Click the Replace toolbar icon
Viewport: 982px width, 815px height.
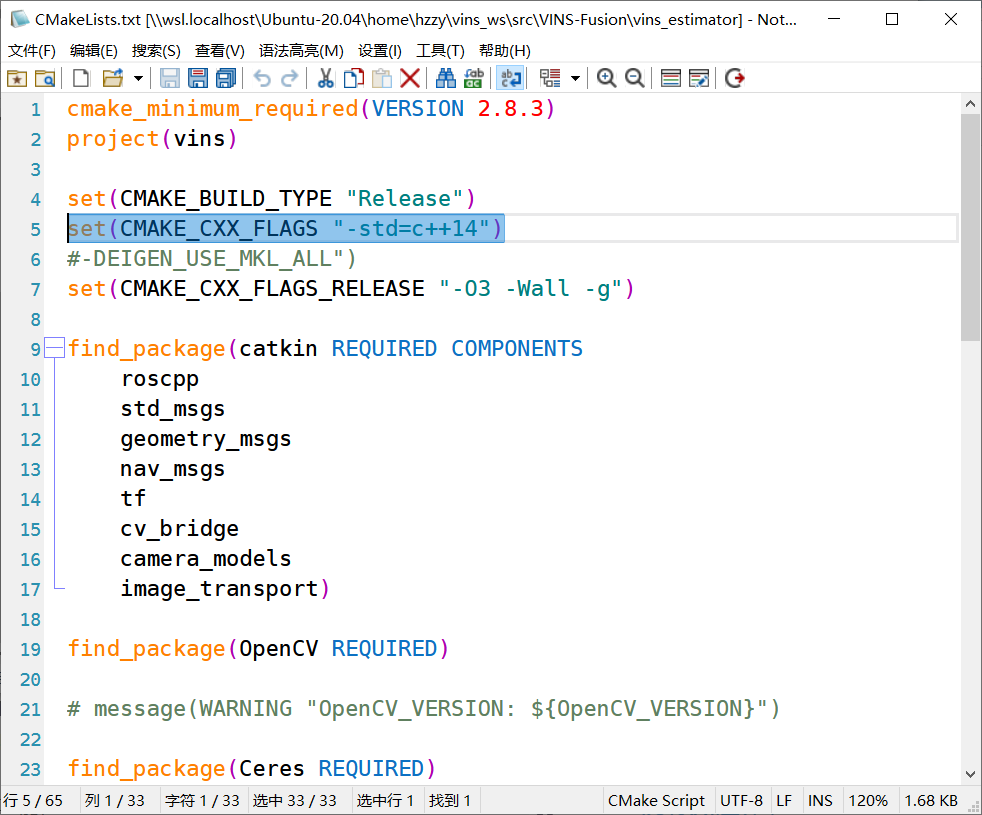pyautogui.click(x=474, y=78)
